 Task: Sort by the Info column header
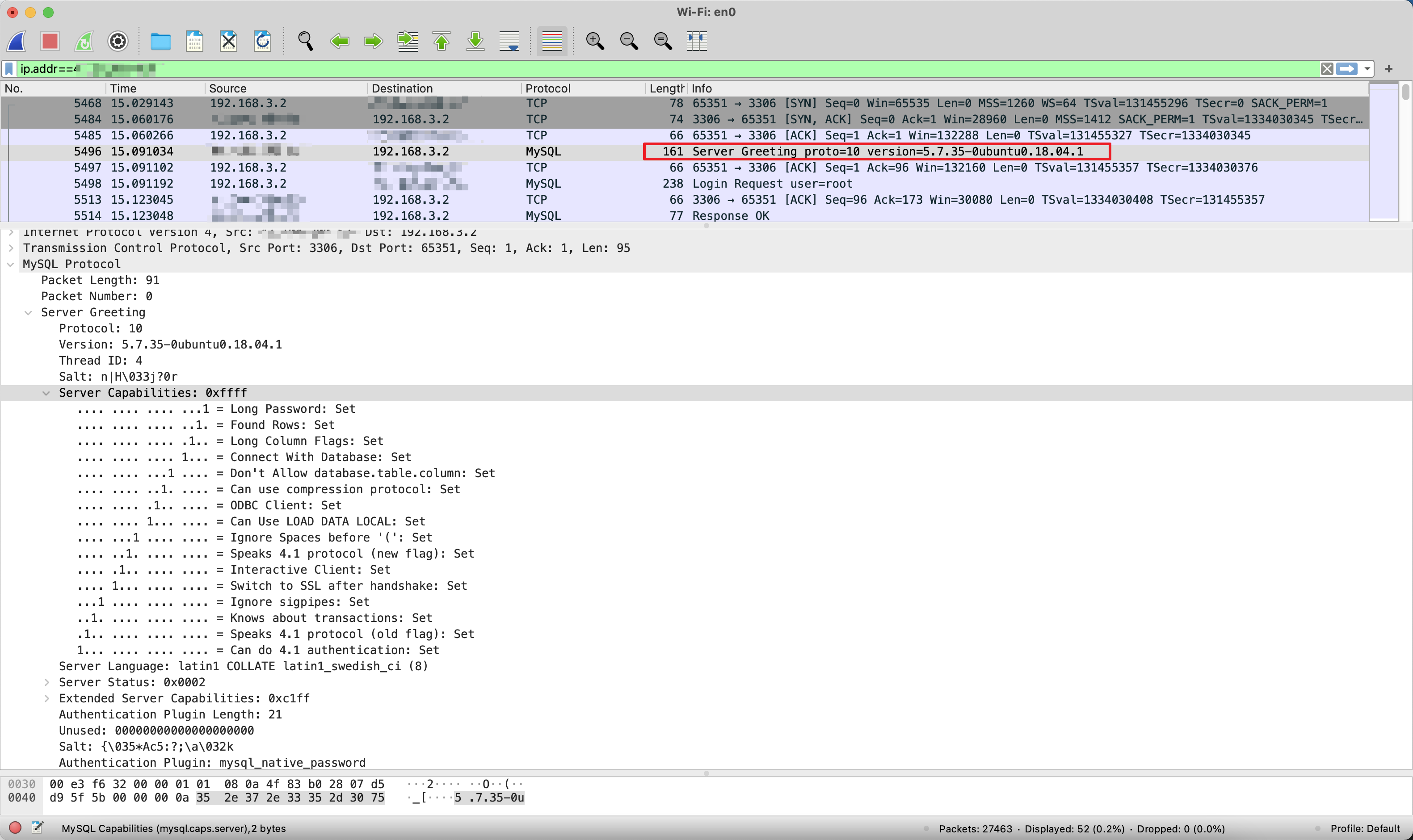pyautogui.click(x=1028, y=88)
